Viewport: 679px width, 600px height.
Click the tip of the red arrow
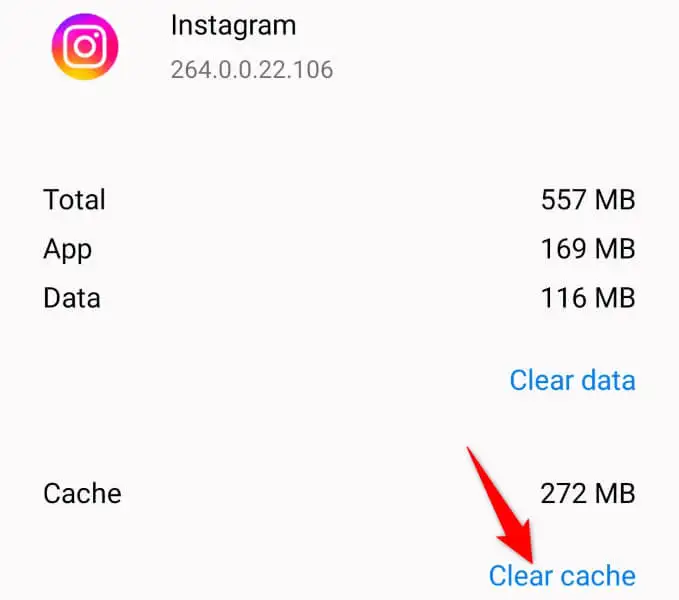[532, 560]
